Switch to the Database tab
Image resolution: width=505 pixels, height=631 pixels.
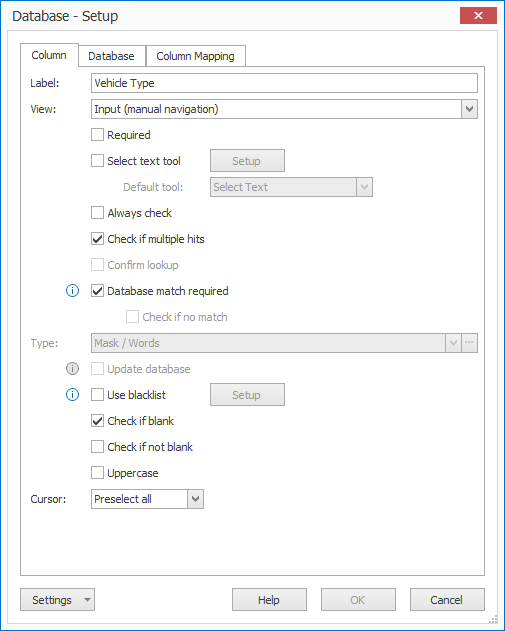(x=111, y=56)
